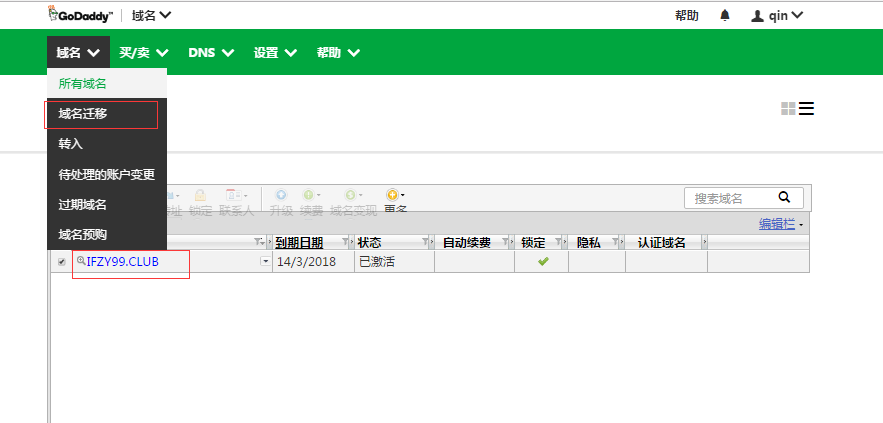The height and width of the screenshot is (423, 883).
Task: Open the IFZY99.CLUB domain link
Action: coord(122,262)
